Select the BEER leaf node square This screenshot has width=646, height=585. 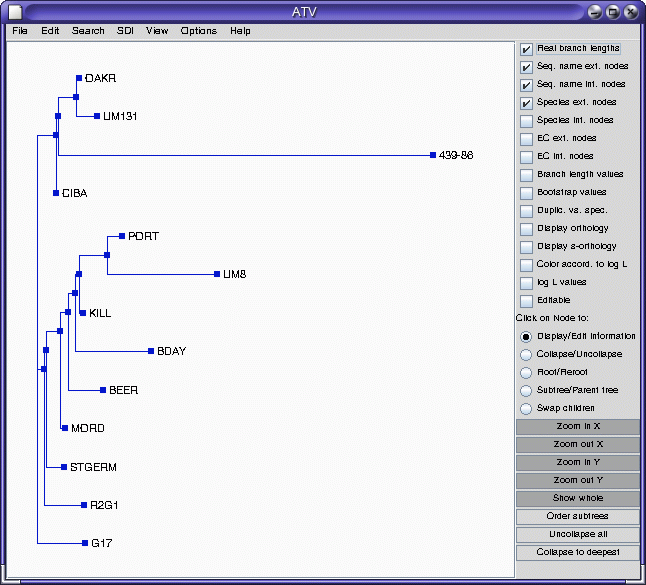click(x=102, y=390)
